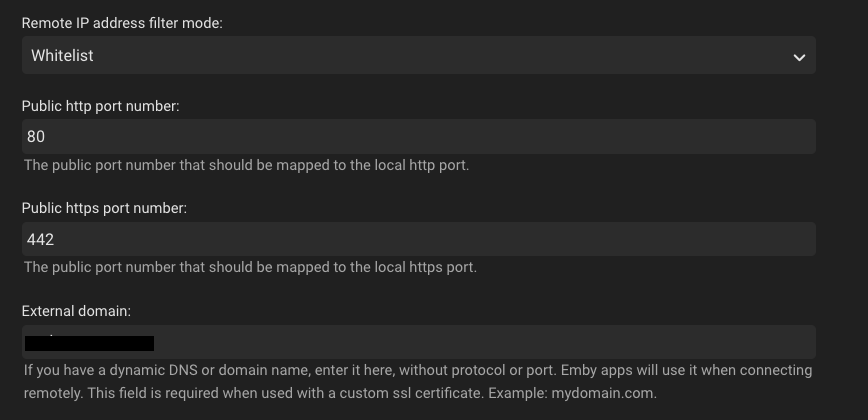
Task: Click the redacted domain value in External domain
Action: tap(89, 343)
